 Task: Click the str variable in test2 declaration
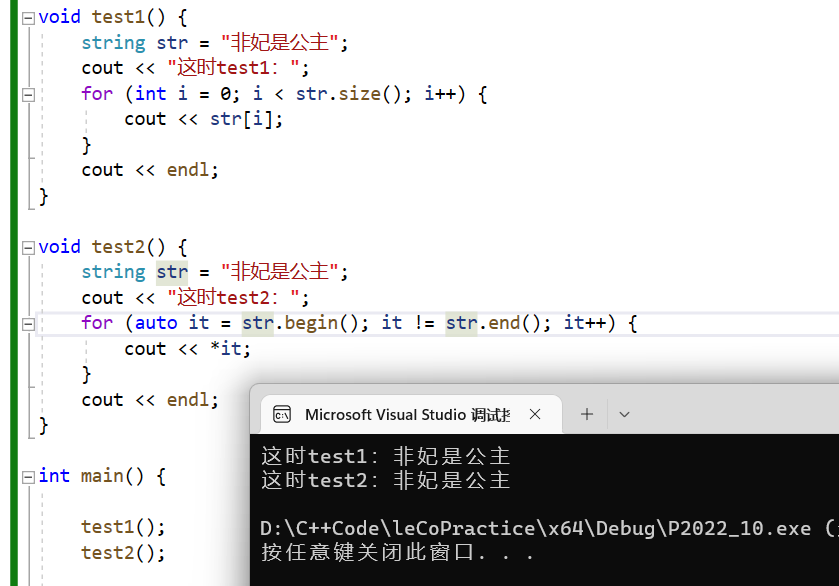coord(172,272)
